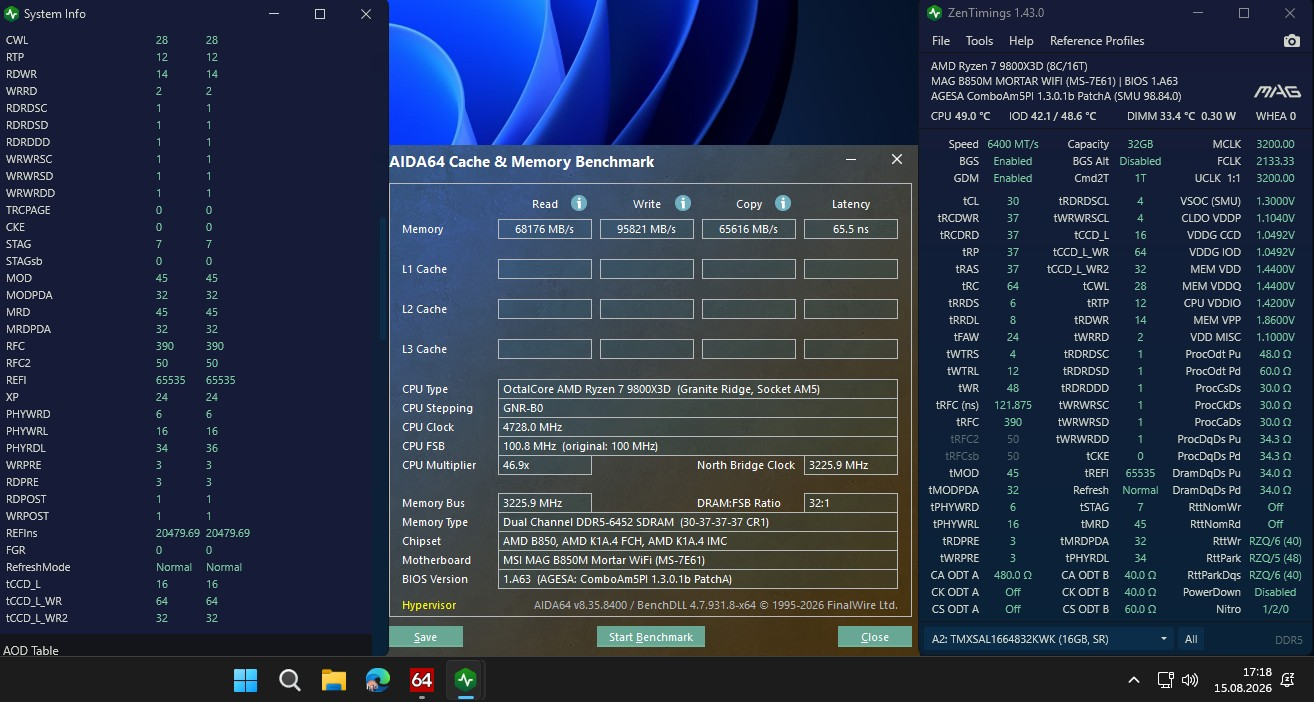Click the MEM VPP value 1.8600V
This screenshot has width=1314, height=702.
1273,320
